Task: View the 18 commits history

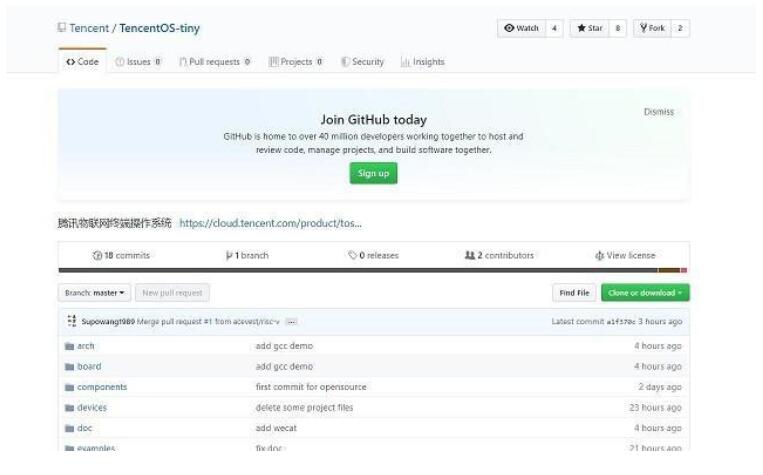Action: coord(122,255)
